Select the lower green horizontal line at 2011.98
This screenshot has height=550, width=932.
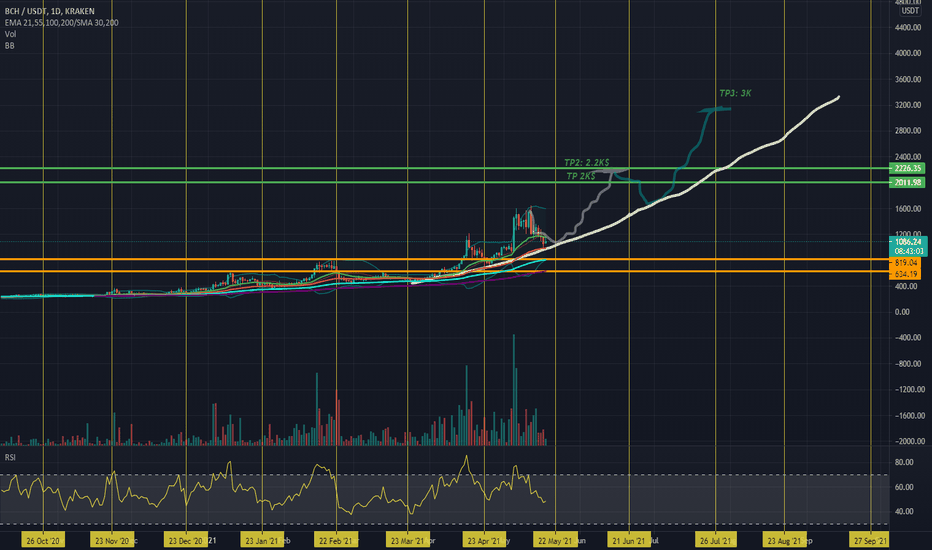pyautogui.click(x=445, y=182)
